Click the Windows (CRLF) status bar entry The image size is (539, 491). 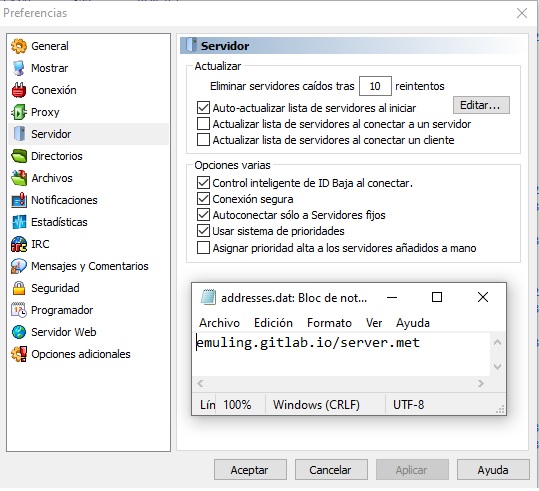point(316,405)
